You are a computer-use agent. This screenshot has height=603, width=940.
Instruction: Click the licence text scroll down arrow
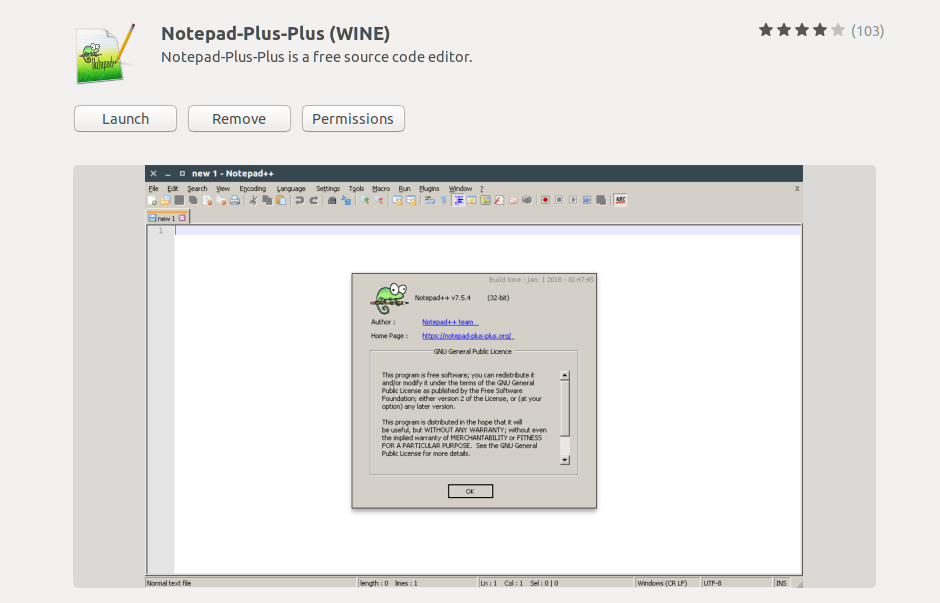click(565, 460)
